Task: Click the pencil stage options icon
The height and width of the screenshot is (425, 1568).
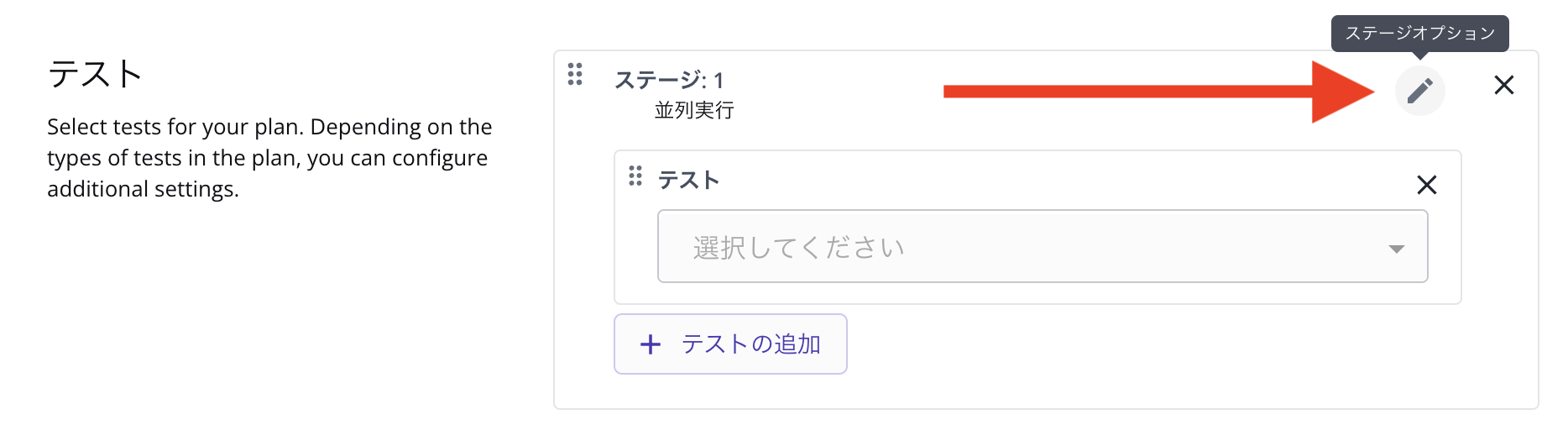Action: [1419, 90]
